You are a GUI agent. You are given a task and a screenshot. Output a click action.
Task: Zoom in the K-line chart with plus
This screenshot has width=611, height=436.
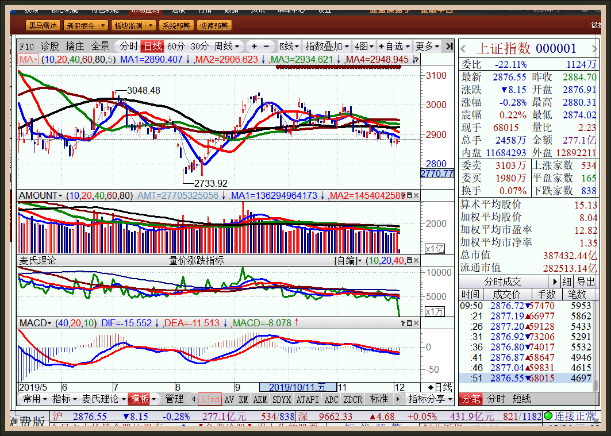tap(254, 46)
